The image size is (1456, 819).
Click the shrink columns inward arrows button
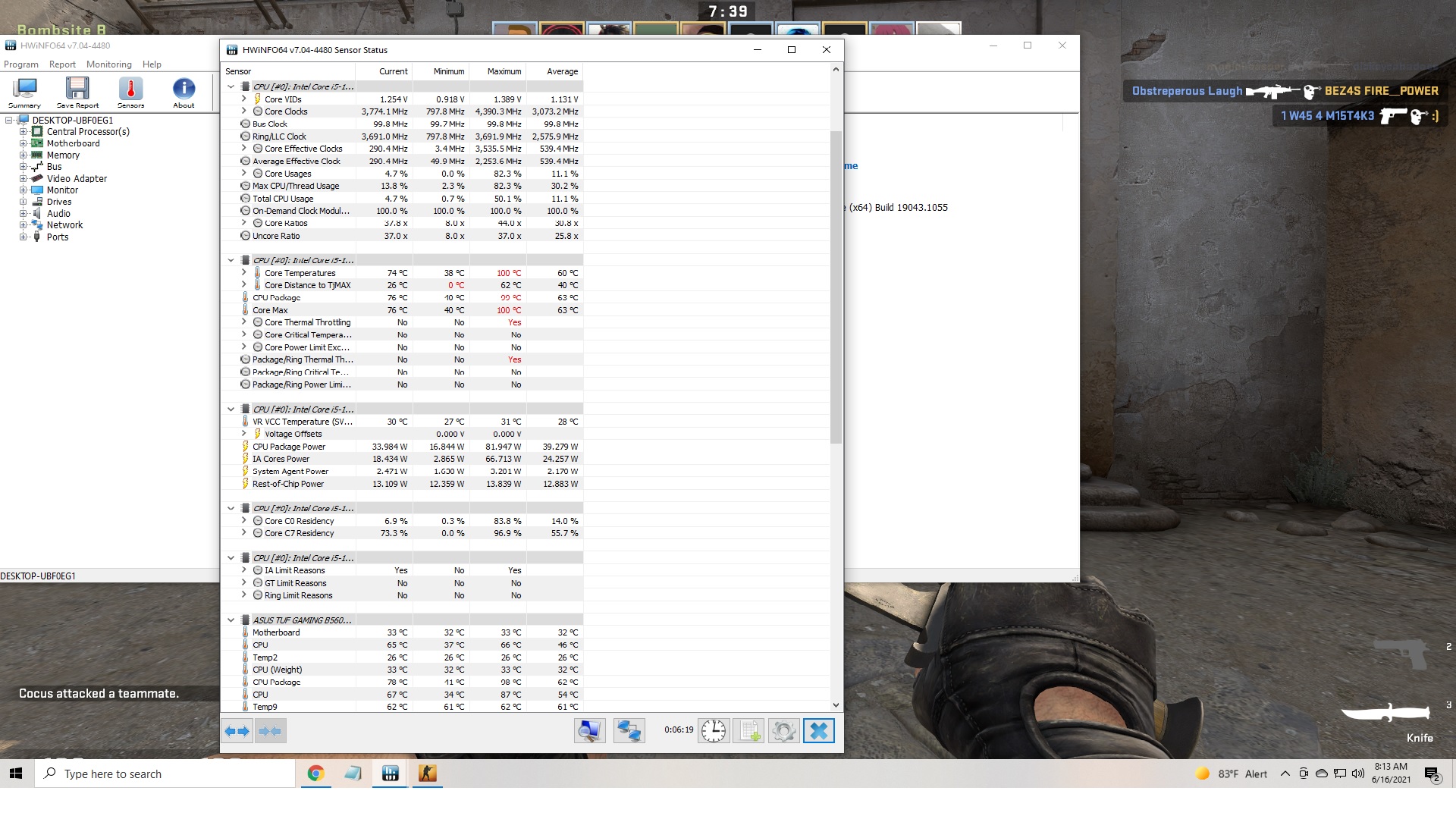pyautogui.click(x=270, y=731)
